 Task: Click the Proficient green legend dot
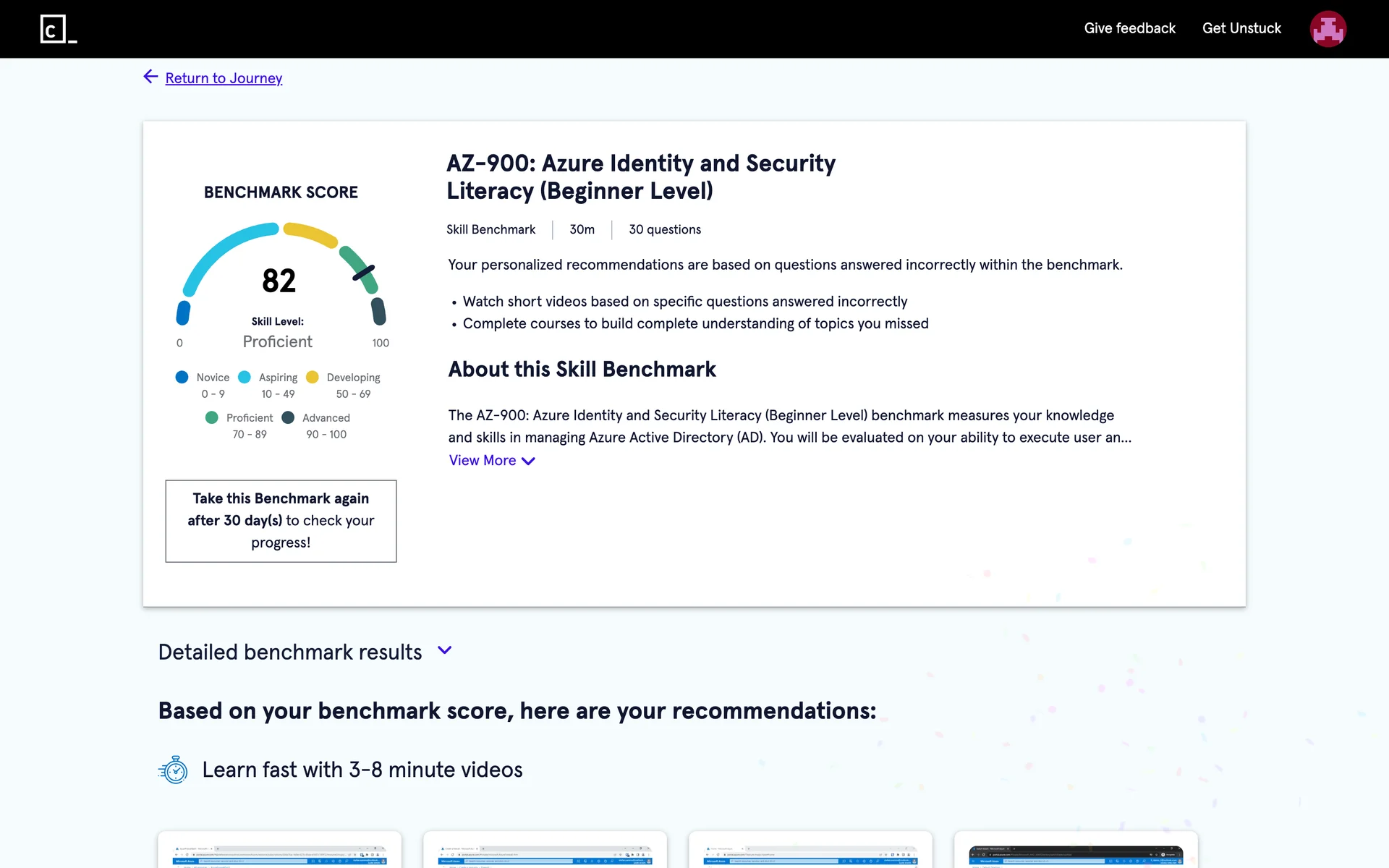211,417
